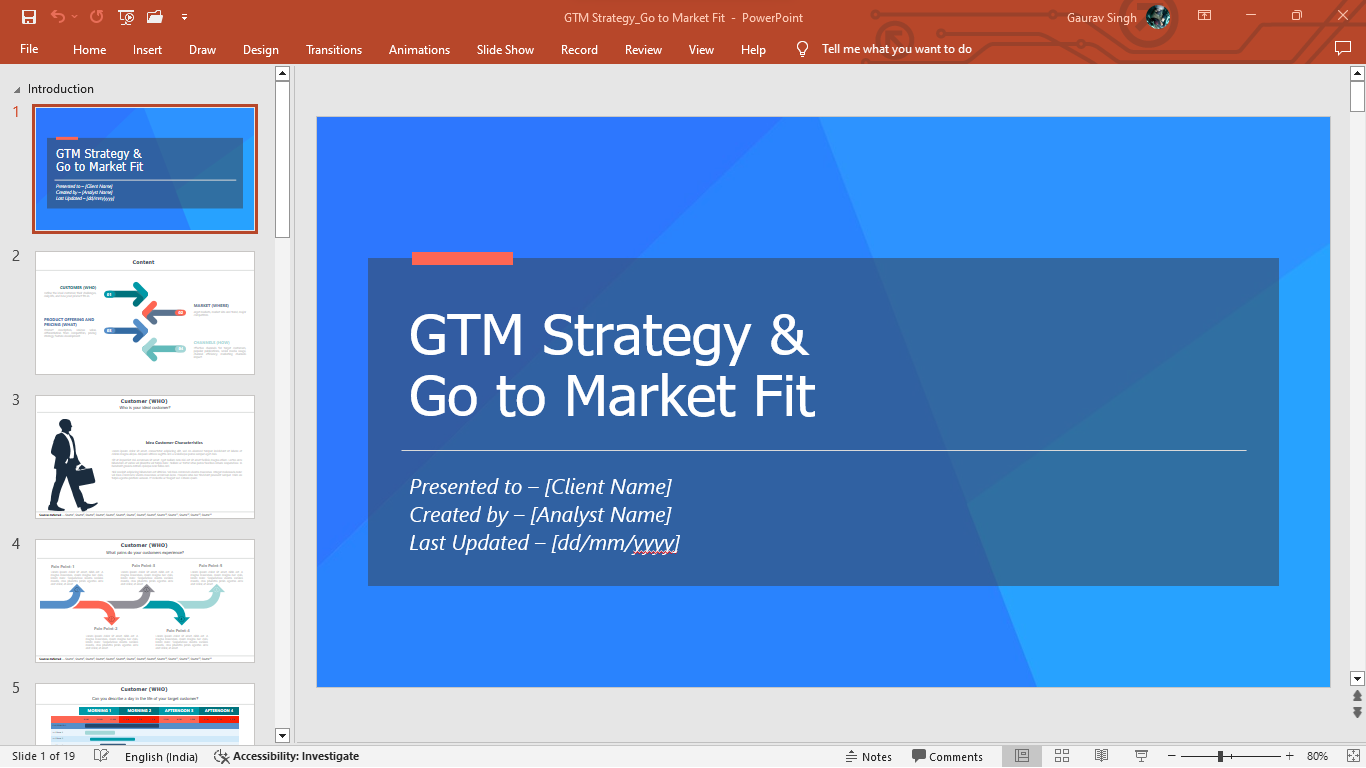Switch to Reading View icon
Viewport: 1366px width, 768px height.
(1101, 756)
